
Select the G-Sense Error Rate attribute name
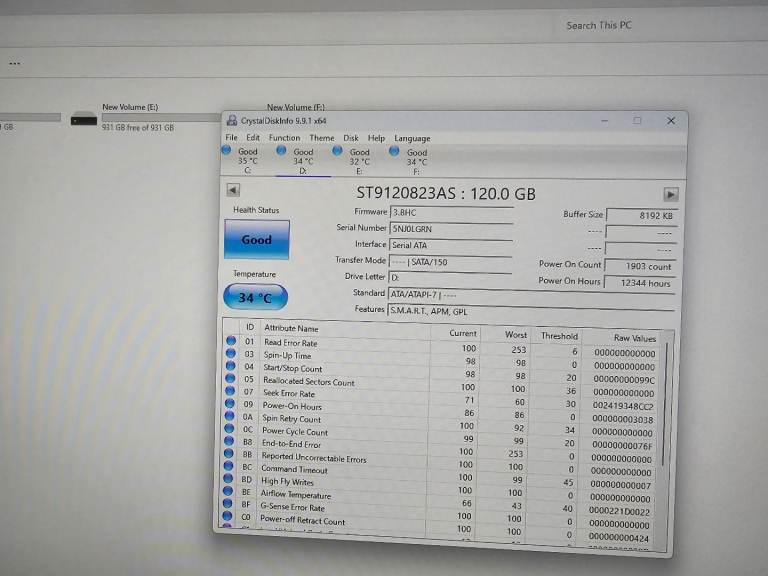292,507
